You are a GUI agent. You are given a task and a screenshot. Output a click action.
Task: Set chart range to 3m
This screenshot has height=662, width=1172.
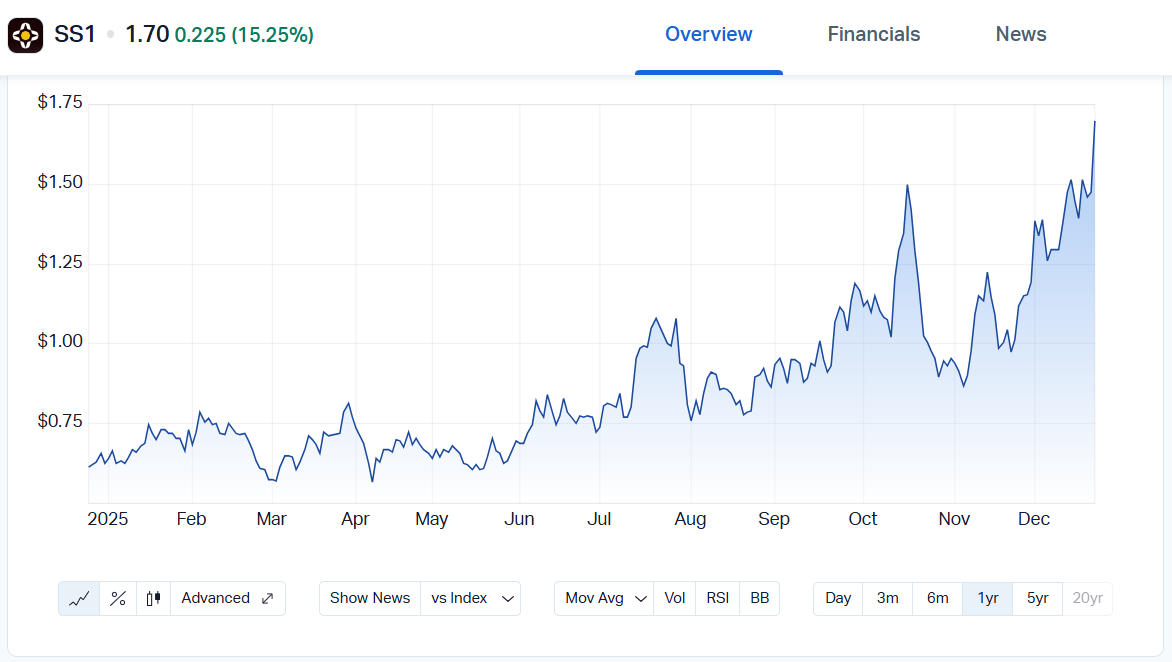pyautogui.click(x=887, y=599)
